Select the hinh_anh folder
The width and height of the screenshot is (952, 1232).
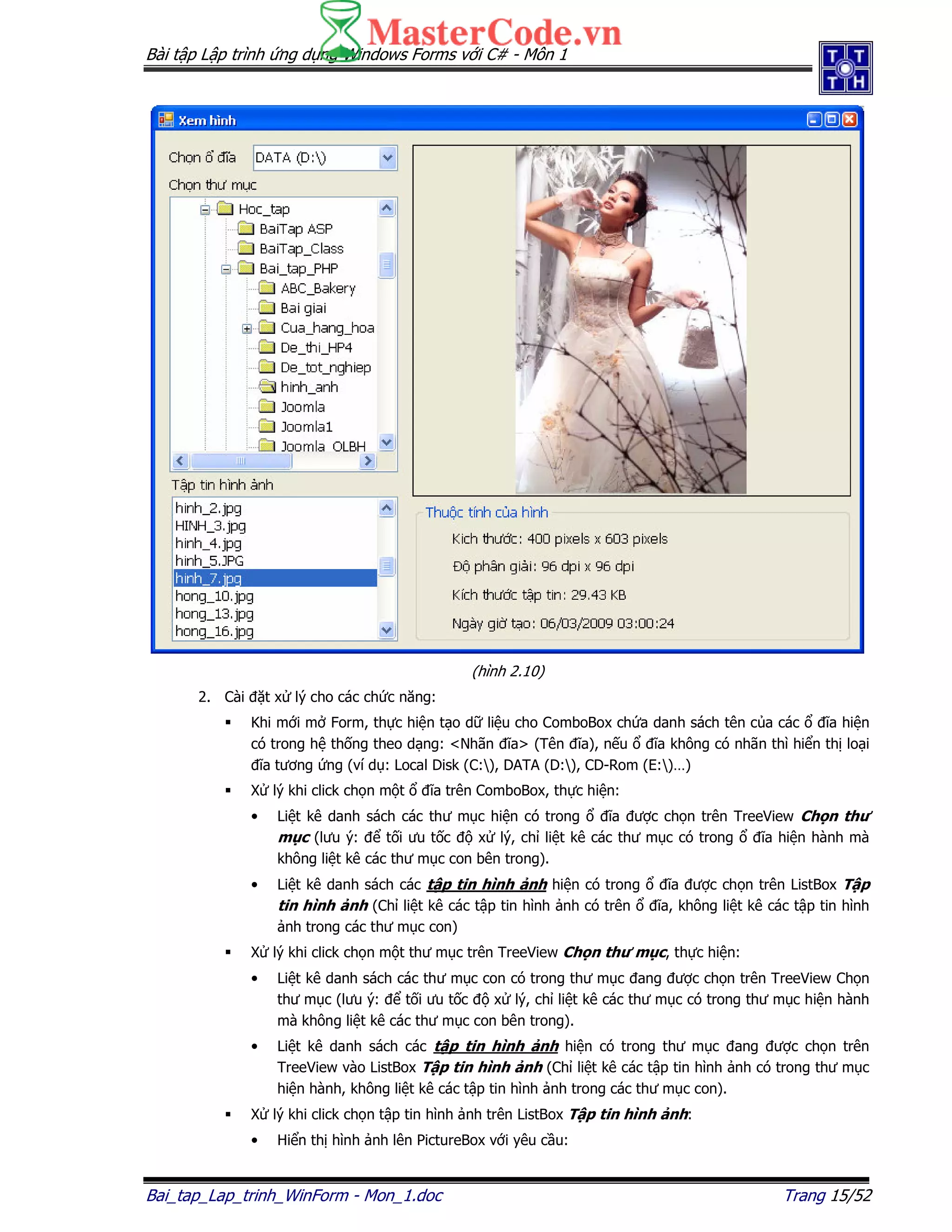pyautogui.click(x=309, y=387)
